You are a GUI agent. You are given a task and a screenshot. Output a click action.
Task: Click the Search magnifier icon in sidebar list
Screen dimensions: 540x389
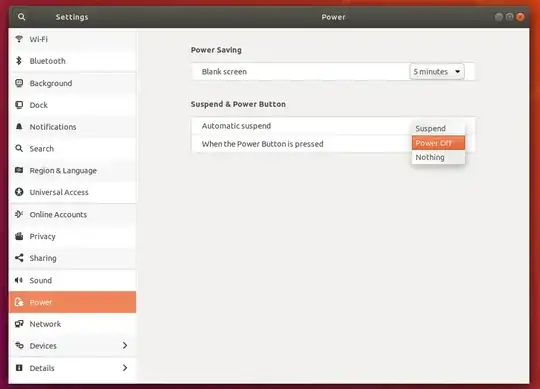point(19,148)
